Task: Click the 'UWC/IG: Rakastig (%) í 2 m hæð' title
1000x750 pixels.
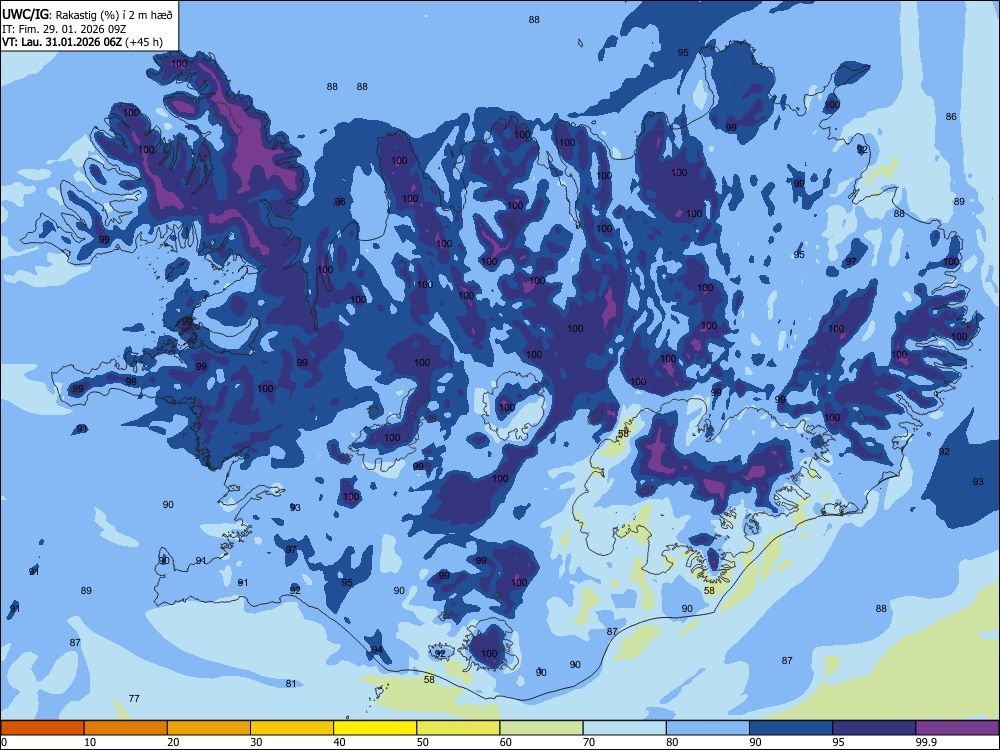Action: (x=87, y=15)
